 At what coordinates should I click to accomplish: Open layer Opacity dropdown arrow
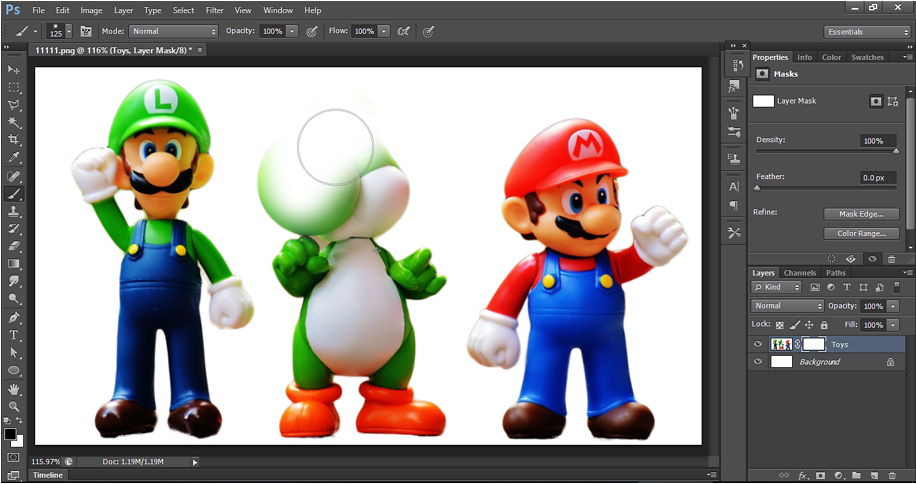point(894,306)
